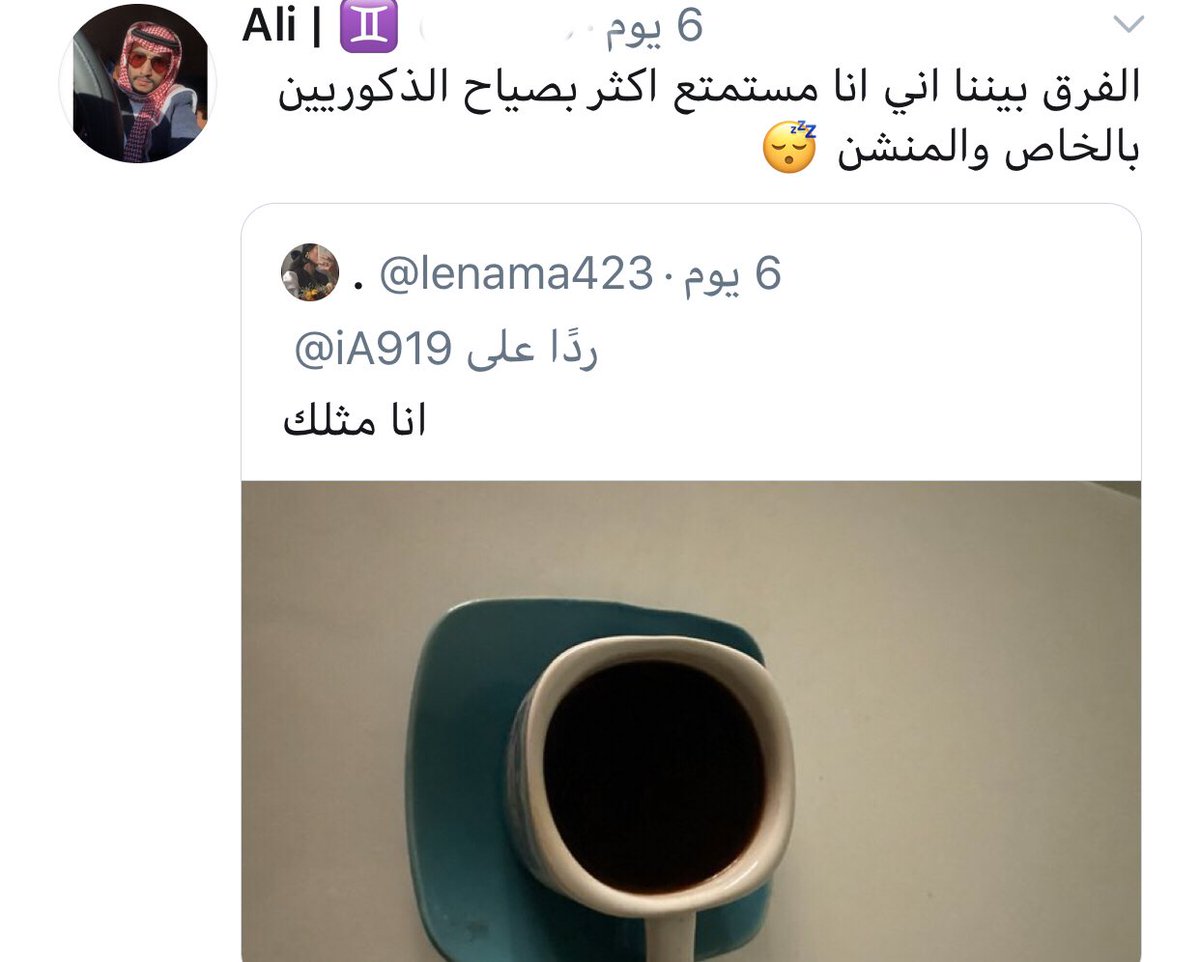Open the @iA919 mention after "ردًا على"
The width and height of the screenshot is (1200, 962).
tap(373, 349)
